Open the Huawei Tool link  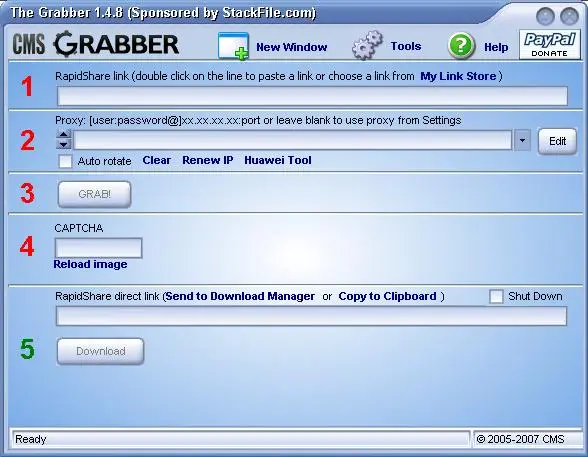(x=278, y=160)
